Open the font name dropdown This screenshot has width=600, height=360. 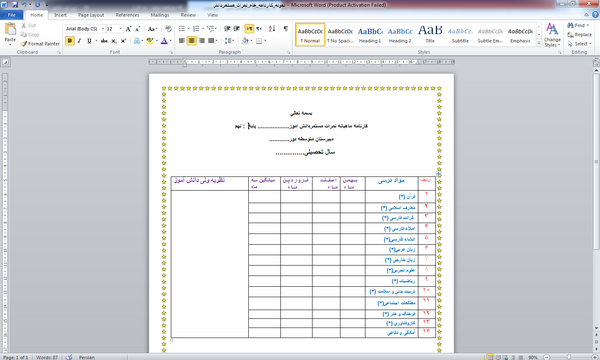pos(103,29)
